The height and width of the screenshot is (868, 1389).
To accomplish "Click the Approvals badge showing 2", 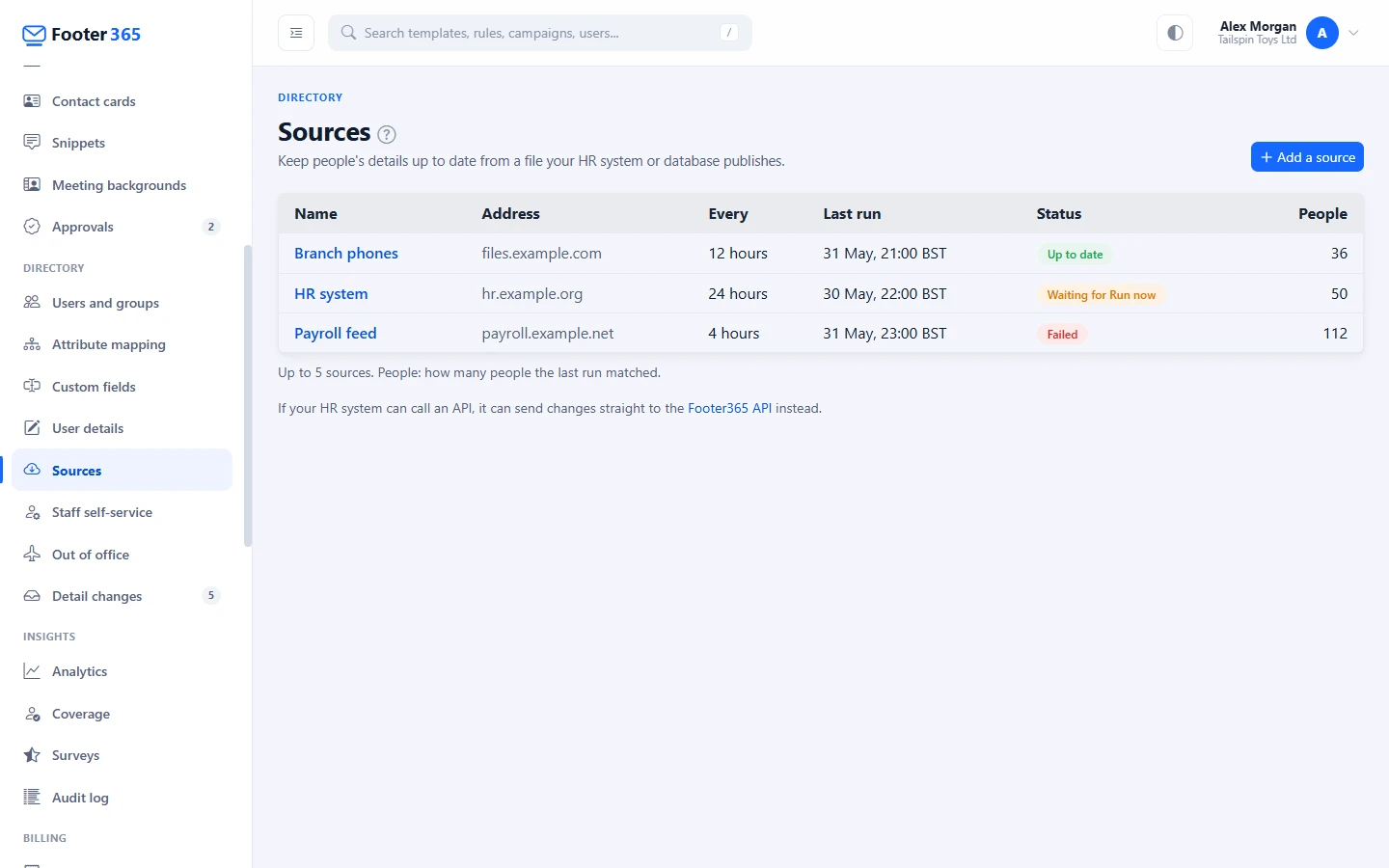I will pos(211,227).
